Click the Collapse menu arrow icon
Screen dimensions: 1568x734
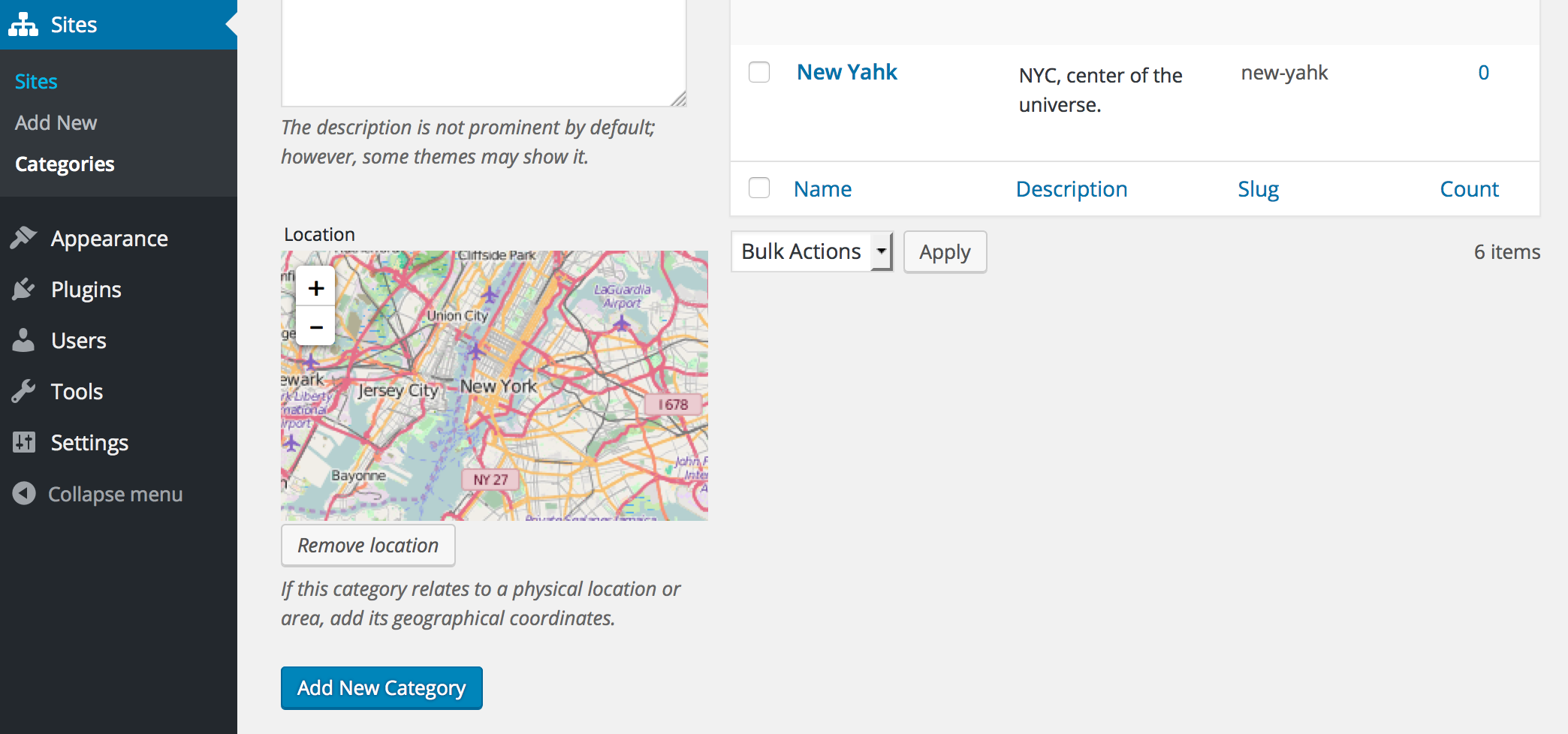click(x=24, y=493)
